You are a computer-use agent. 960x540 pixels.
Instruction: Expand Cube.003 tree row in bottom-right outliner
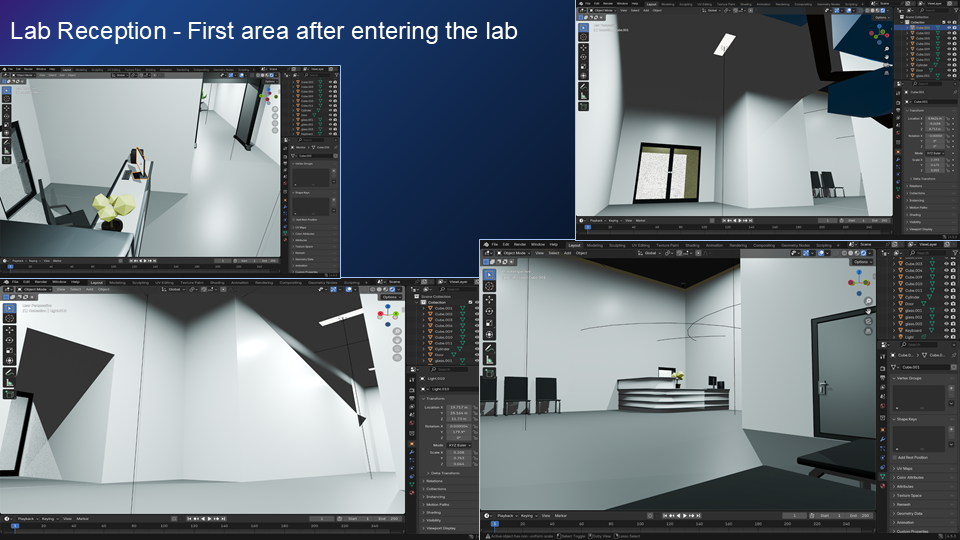[x=894, y=264]
